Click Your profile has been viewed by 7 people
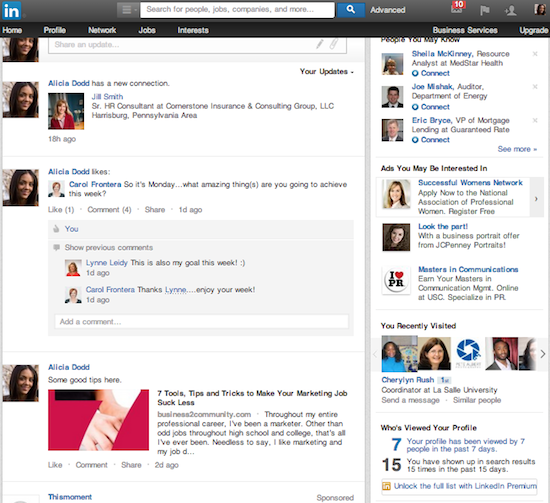The height and width of the screenshot is (503, 550). coord(465,445)
